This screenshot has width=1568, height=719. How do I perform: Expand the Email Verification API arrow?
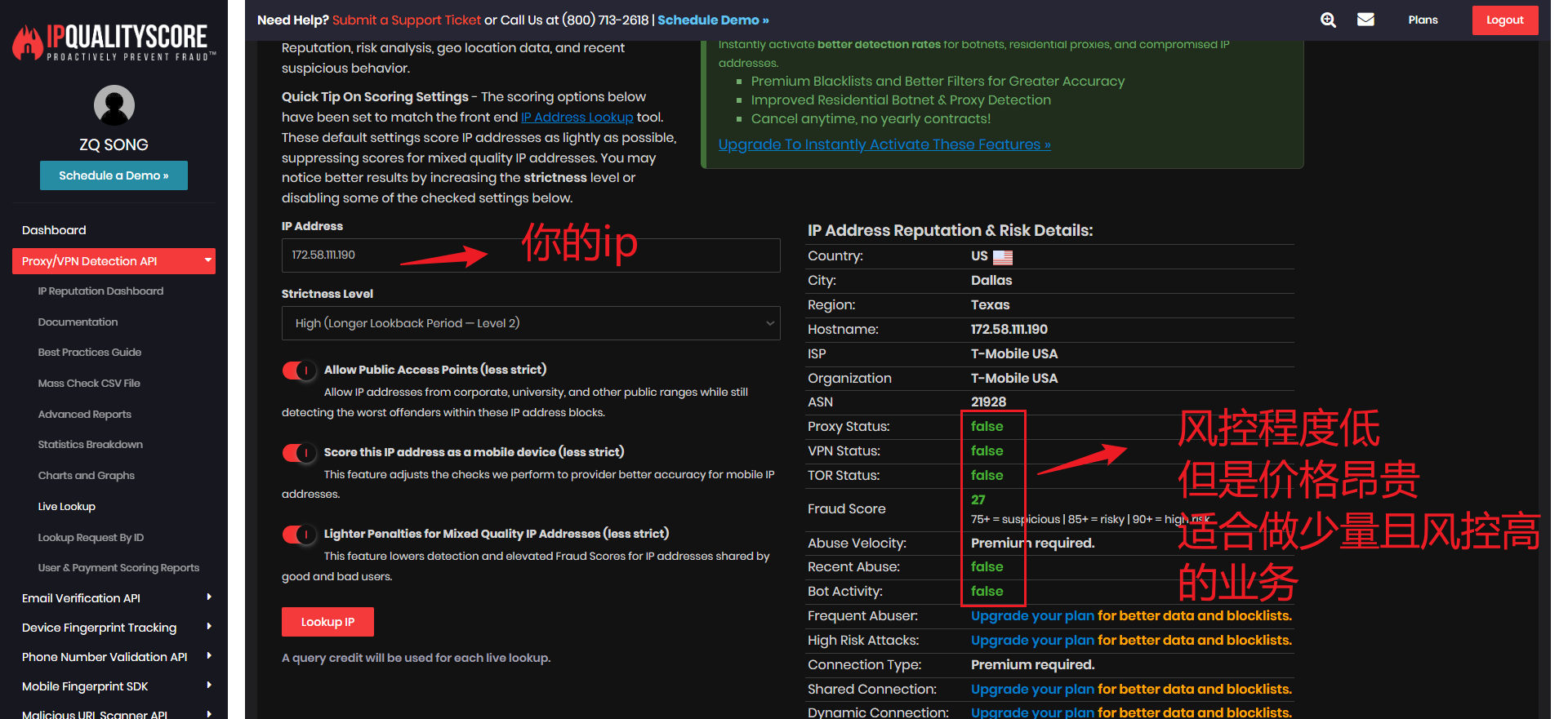[209, 597]
